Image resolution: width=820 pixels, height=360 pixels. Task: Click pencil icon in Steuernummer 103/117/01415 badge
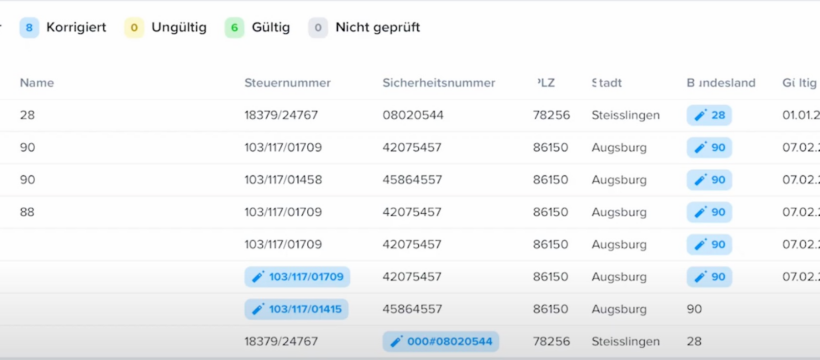[x=258, y=309]
